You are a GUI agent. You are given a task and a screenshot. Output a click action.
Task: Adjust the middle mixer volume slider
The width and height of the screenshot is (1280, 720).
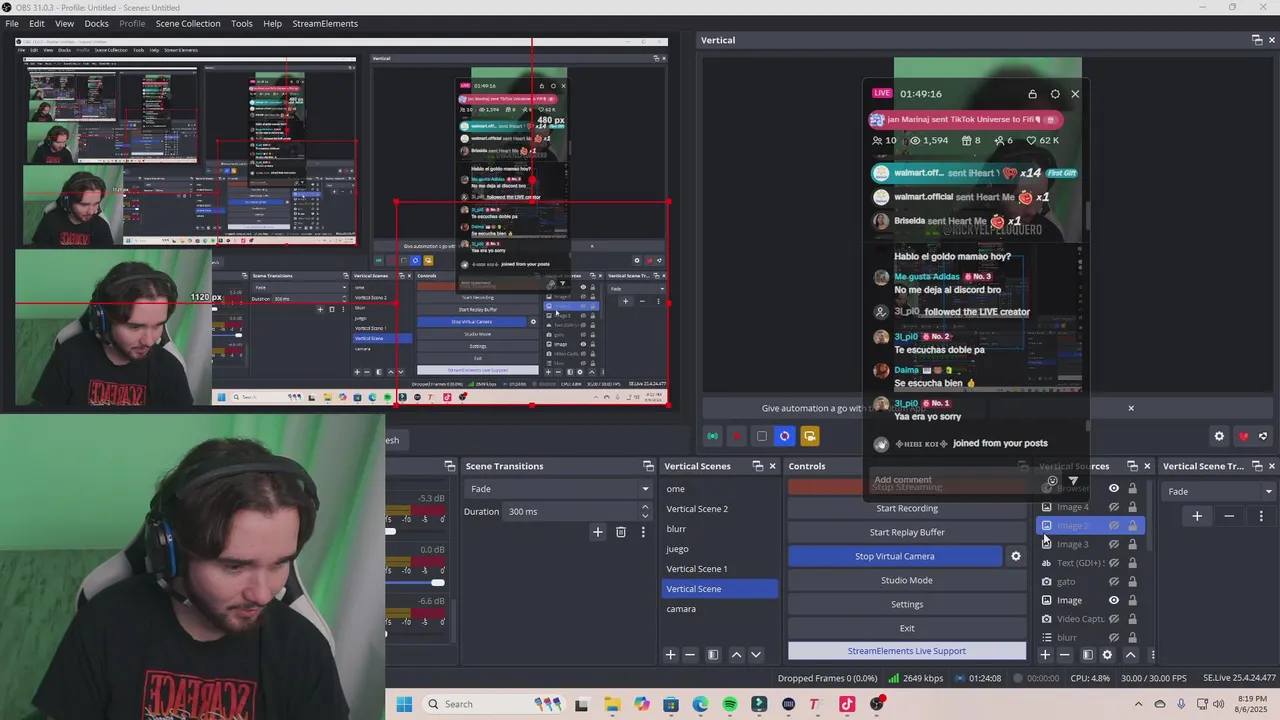(437, 582)
